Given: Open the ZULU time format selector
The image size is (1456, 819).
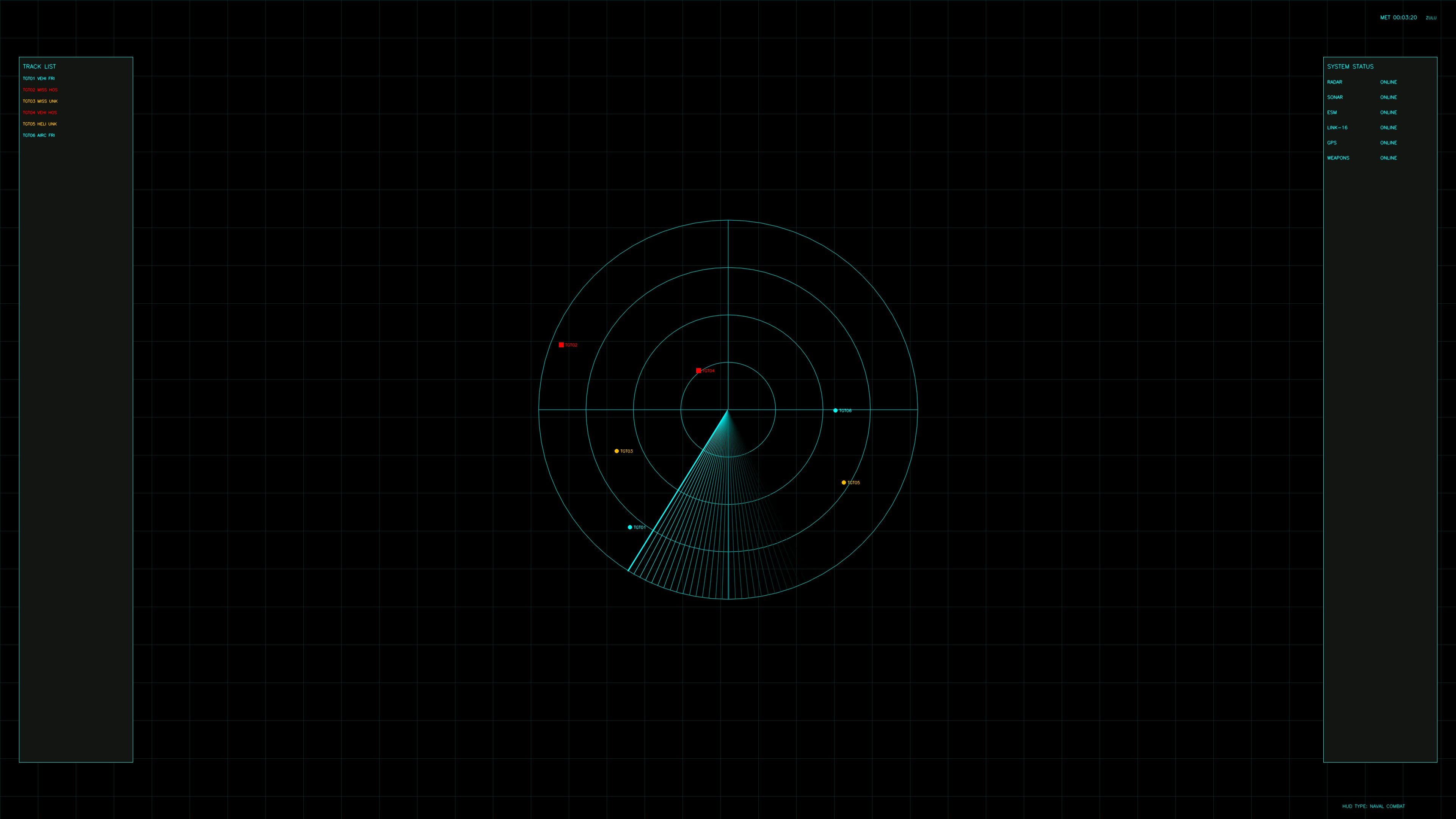Looking at the screenshot, I should coord(1431,18).
